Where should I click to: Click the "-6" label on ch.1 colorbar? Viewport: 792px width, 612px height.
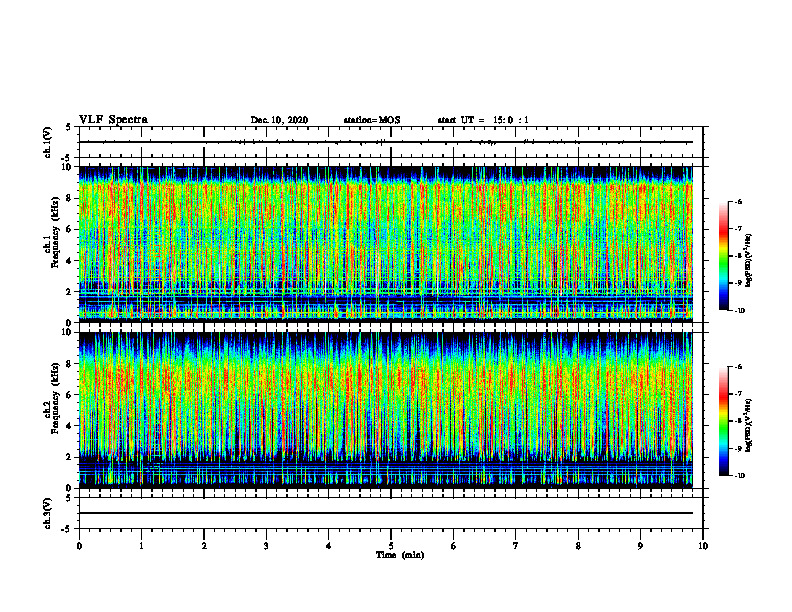pos(738,202)
